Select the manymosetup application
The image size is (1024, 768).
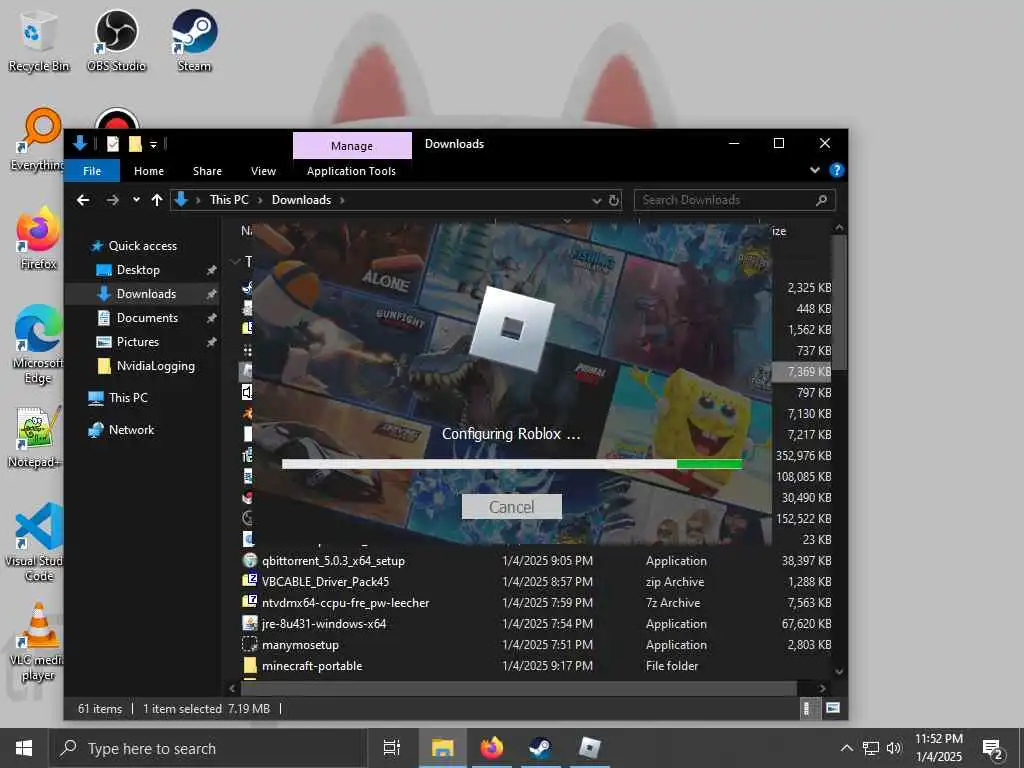(300, 645)
